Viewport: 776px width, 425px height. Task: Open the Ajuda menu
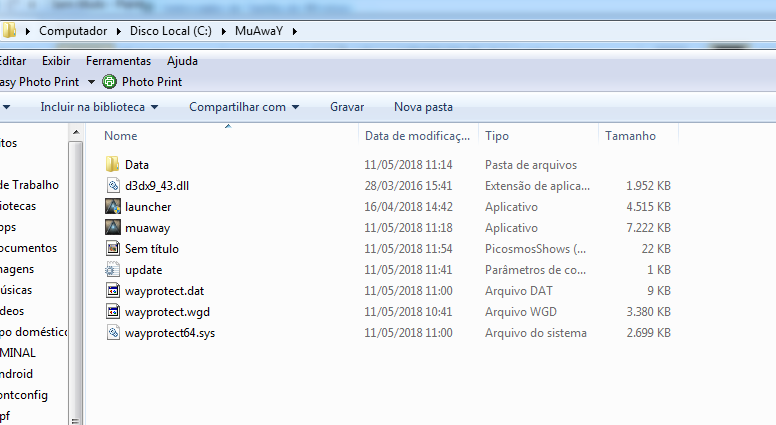(x=182, y=61)
